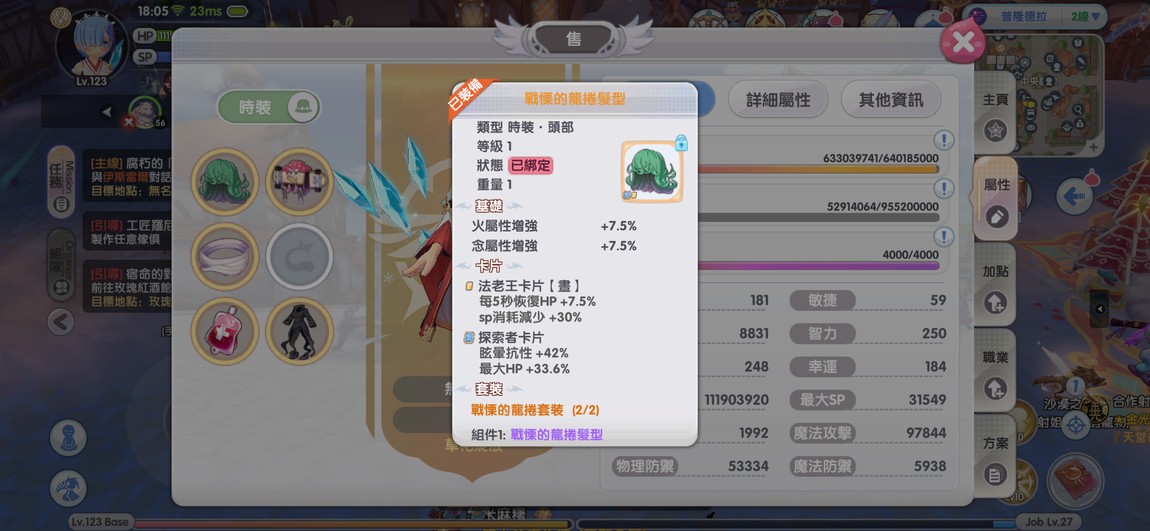Select the red potion bag costume slot

tap(224, 332)
